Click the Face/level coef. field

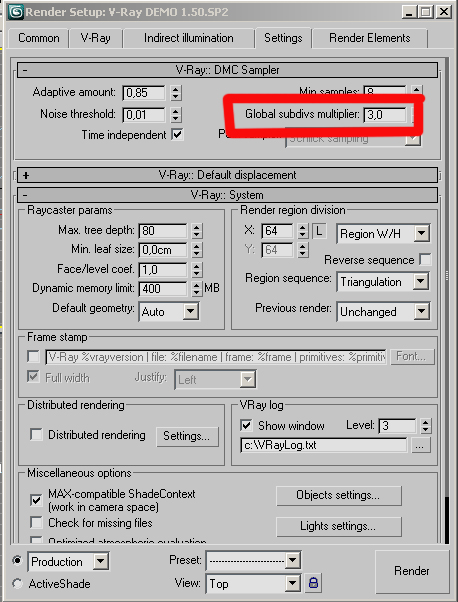[163, 270]
